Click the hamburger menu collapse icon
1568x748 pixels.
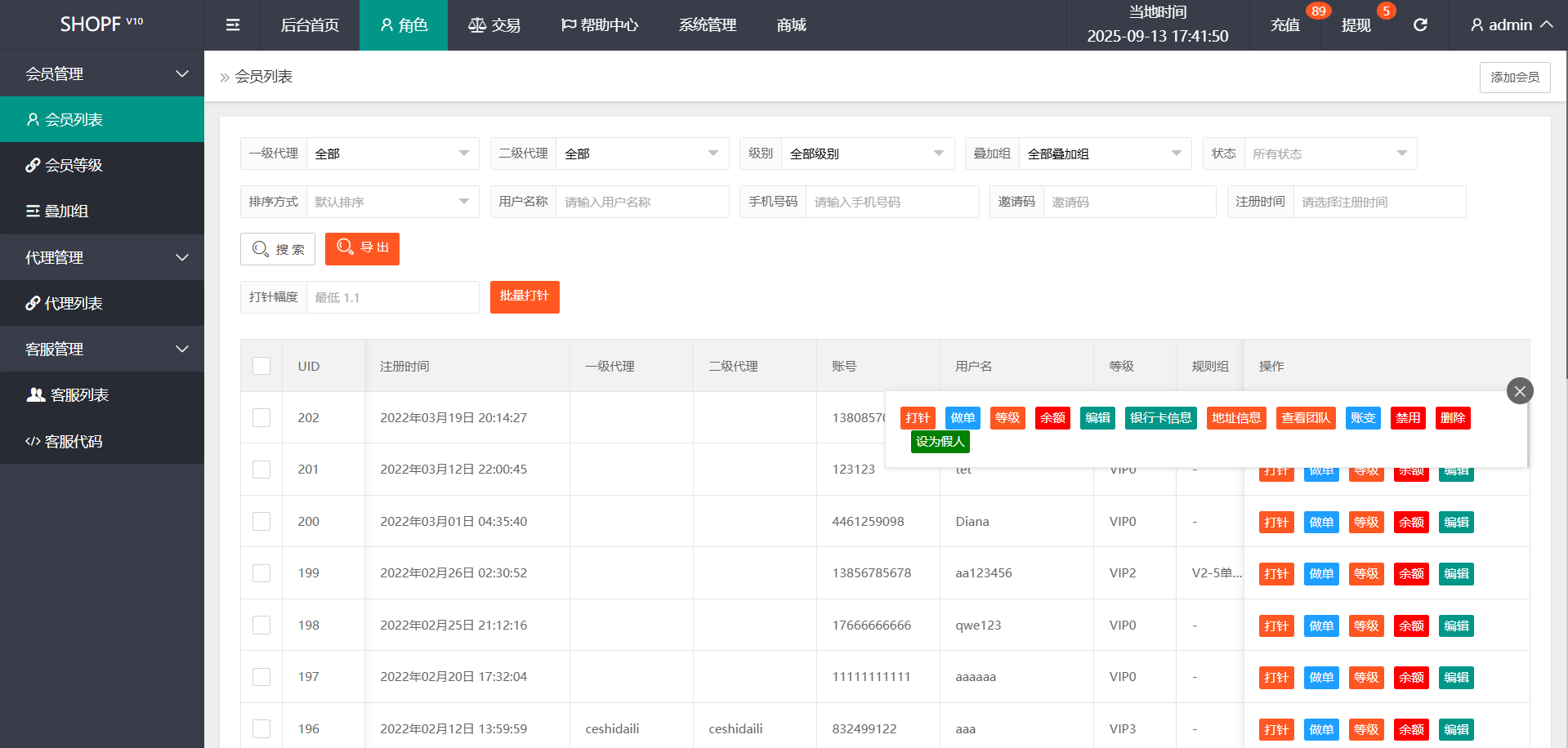233,25
